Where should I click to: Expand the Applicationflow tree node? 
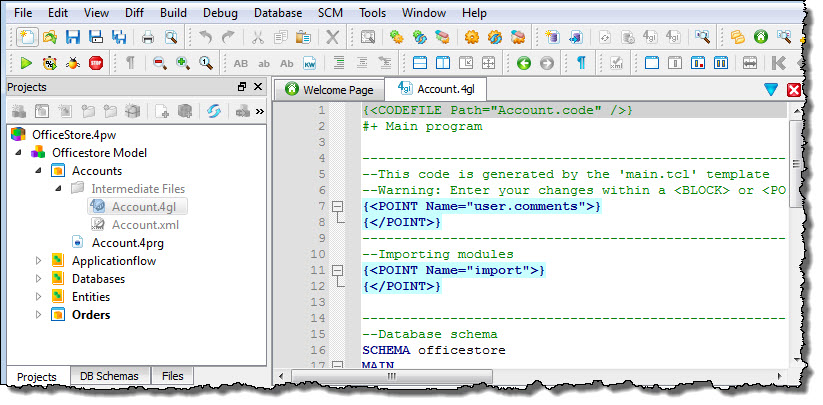40,261
